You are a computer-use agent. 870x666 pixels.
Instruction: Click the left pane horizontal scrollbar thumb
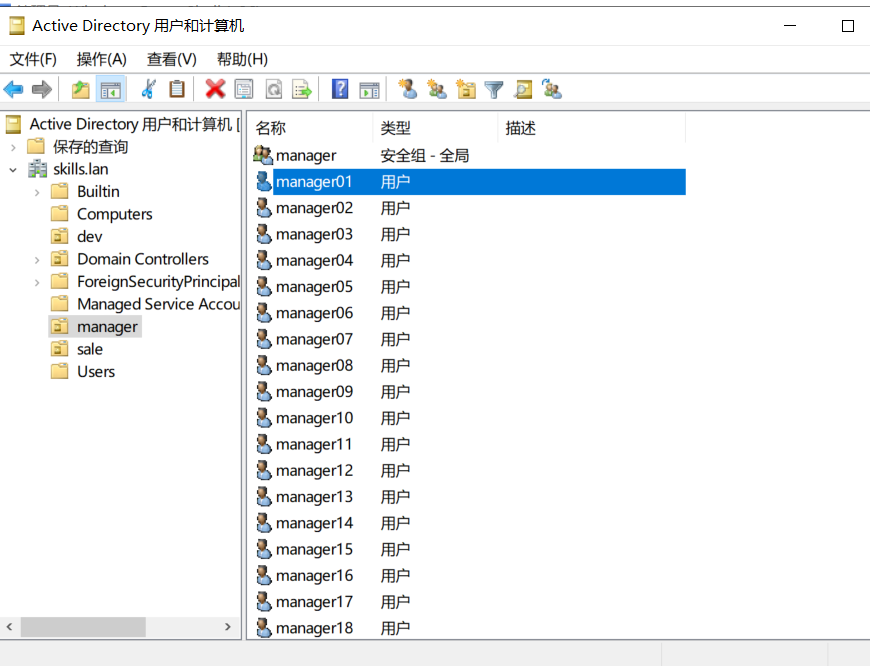(82, 627)
